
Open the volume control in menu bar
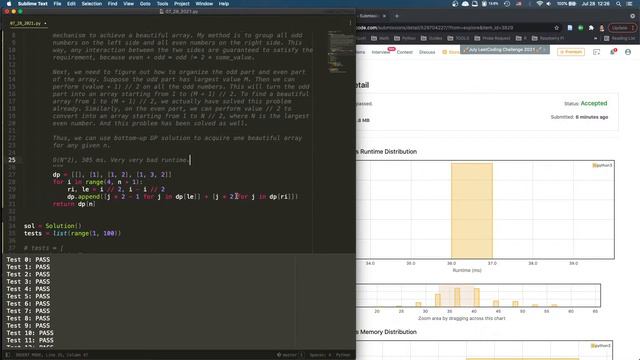click(x=549, y=4)
